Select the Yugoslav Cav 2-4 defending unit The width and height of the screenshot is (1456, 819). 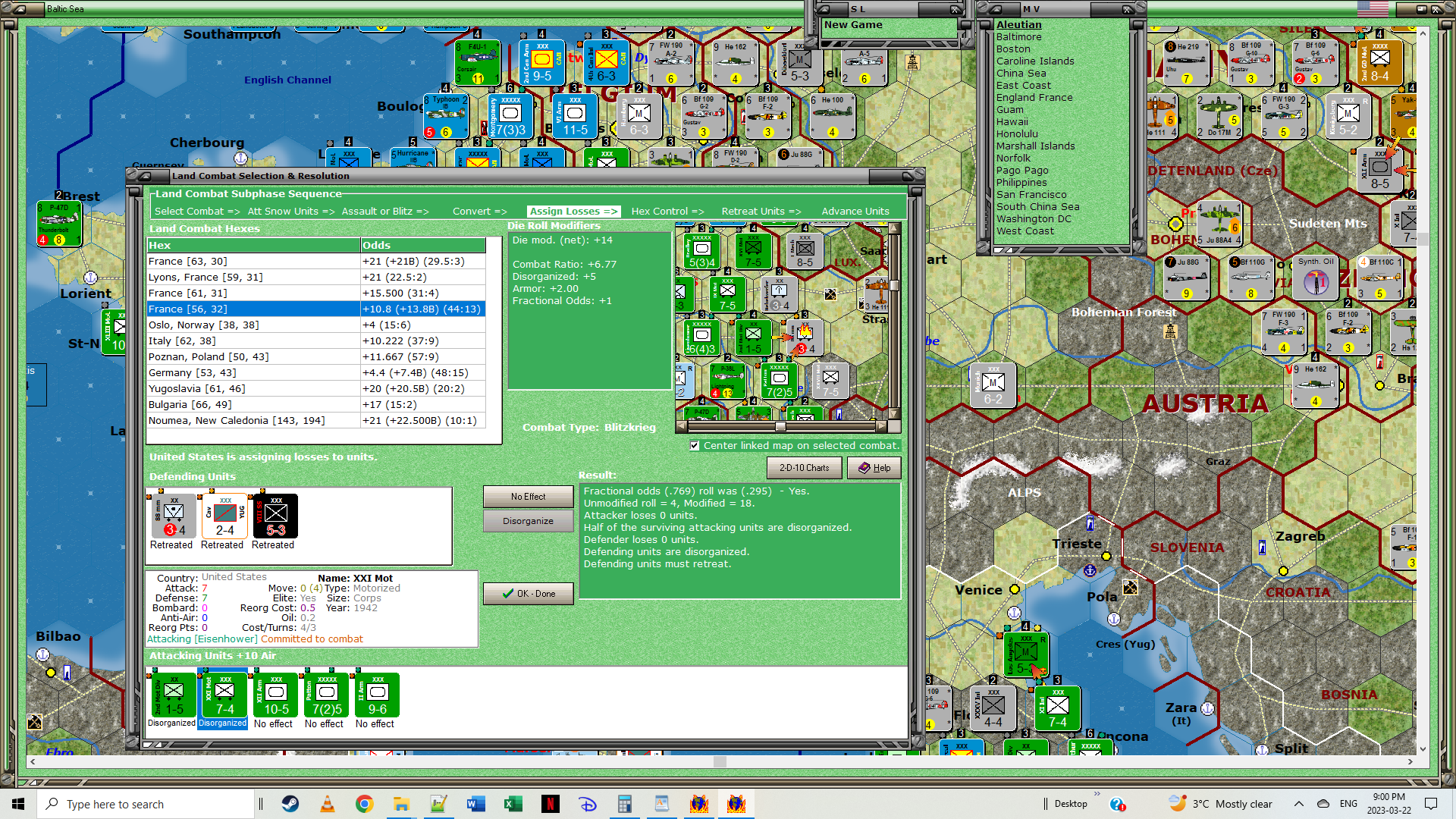223,516
